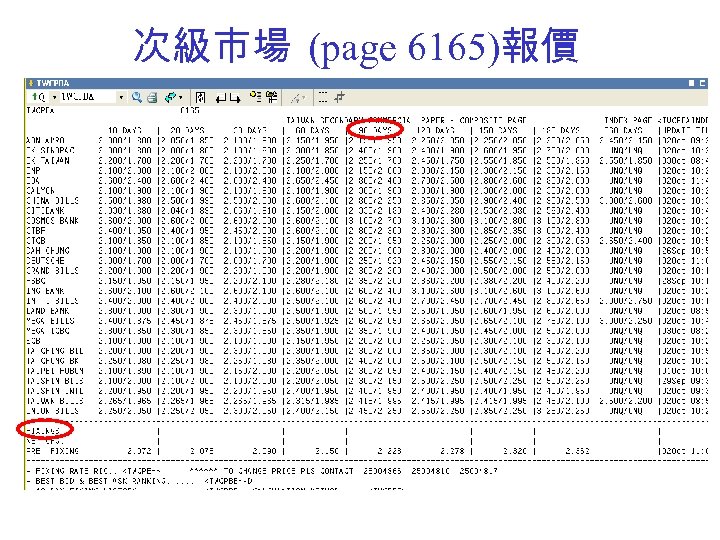Click the window restore button at top right
This screenshot has width=720, height=540.
click(x=692, y=83)
